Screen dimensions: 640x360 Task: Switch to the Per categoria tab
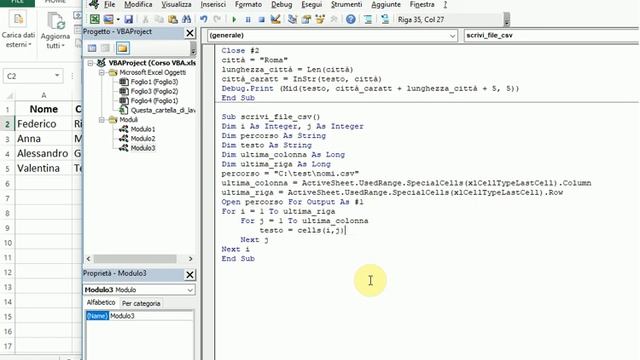tap(141, 303)
